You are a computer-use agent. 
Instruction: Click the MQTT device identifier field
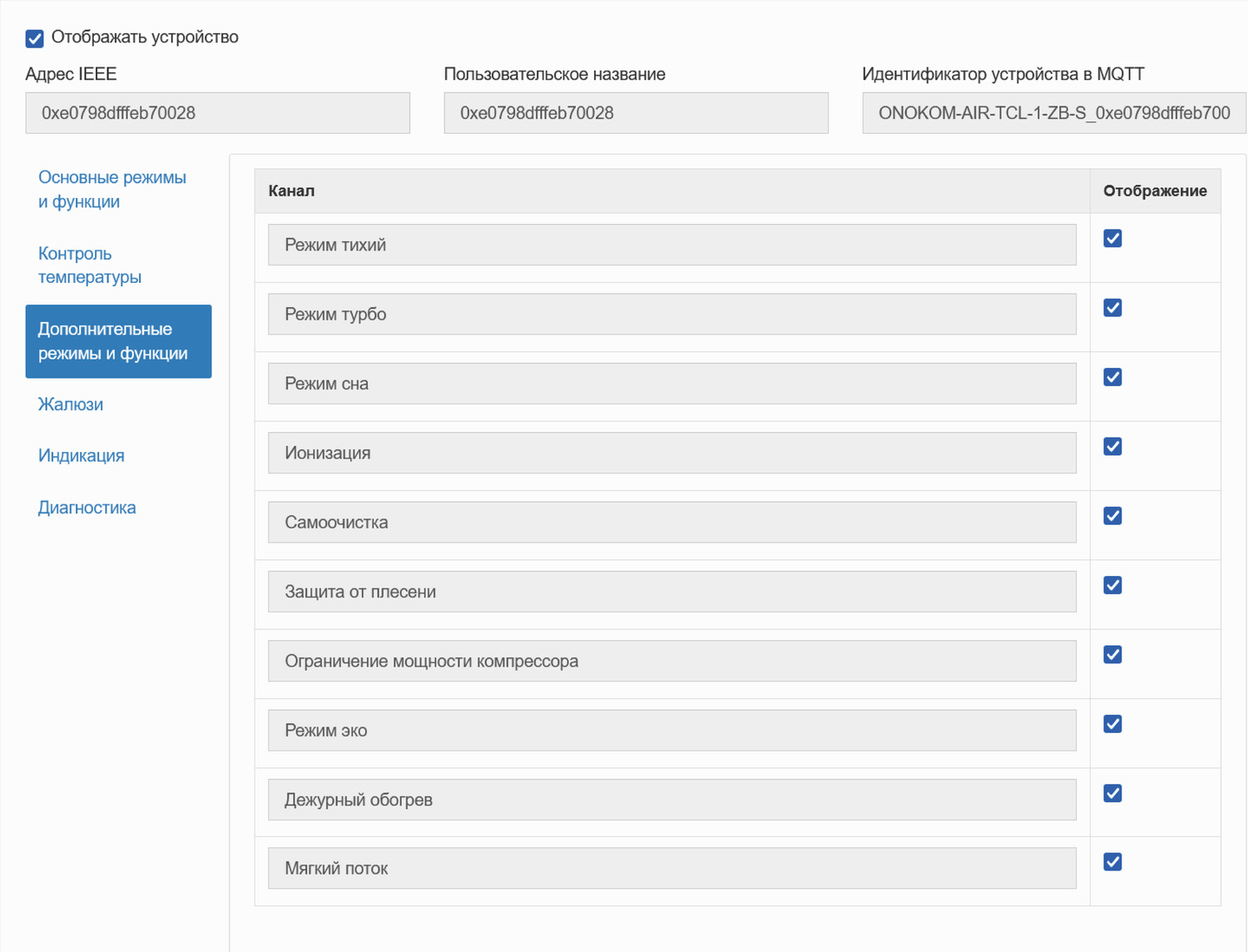(x=1053, y=113)
